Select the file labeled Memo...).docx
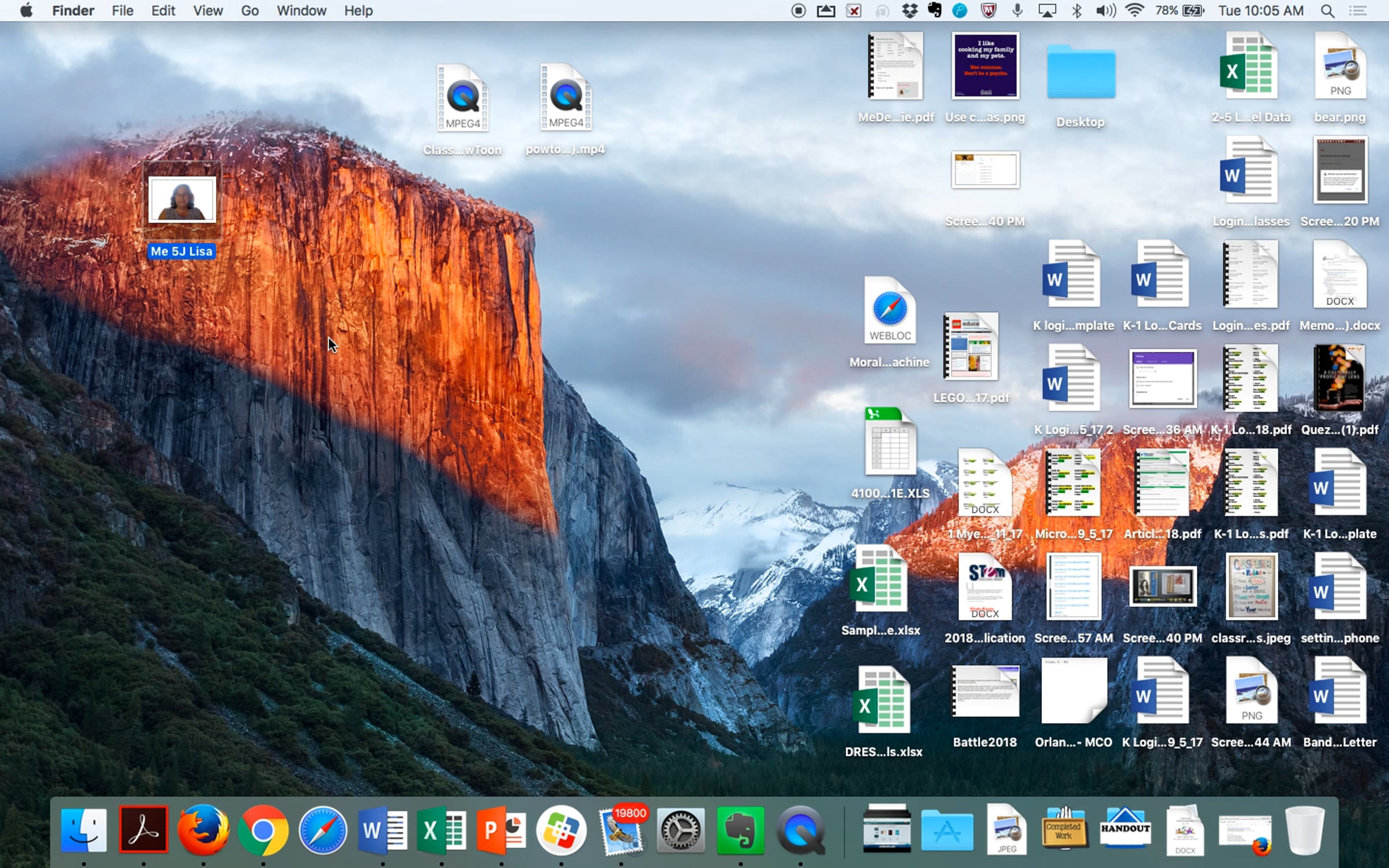The height and width of the screenshot is (868, 1389). click(x=1340, y=274)
